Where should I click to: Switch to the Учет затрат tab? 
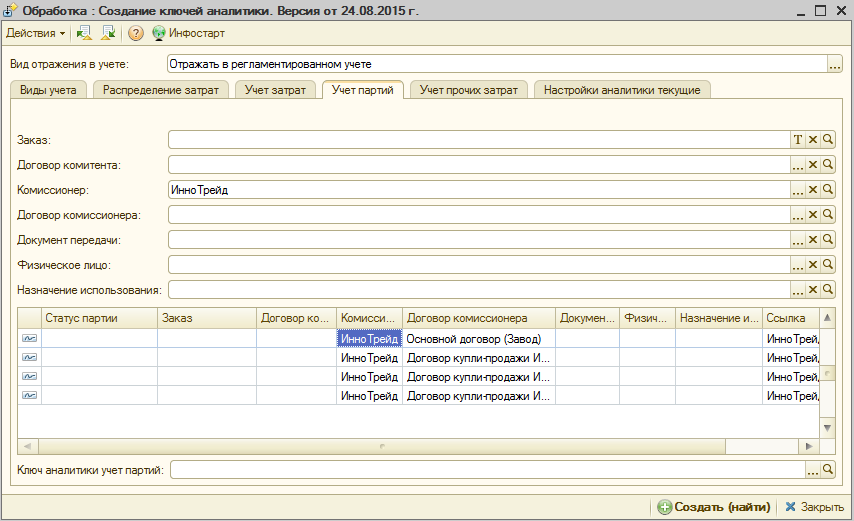275,90
